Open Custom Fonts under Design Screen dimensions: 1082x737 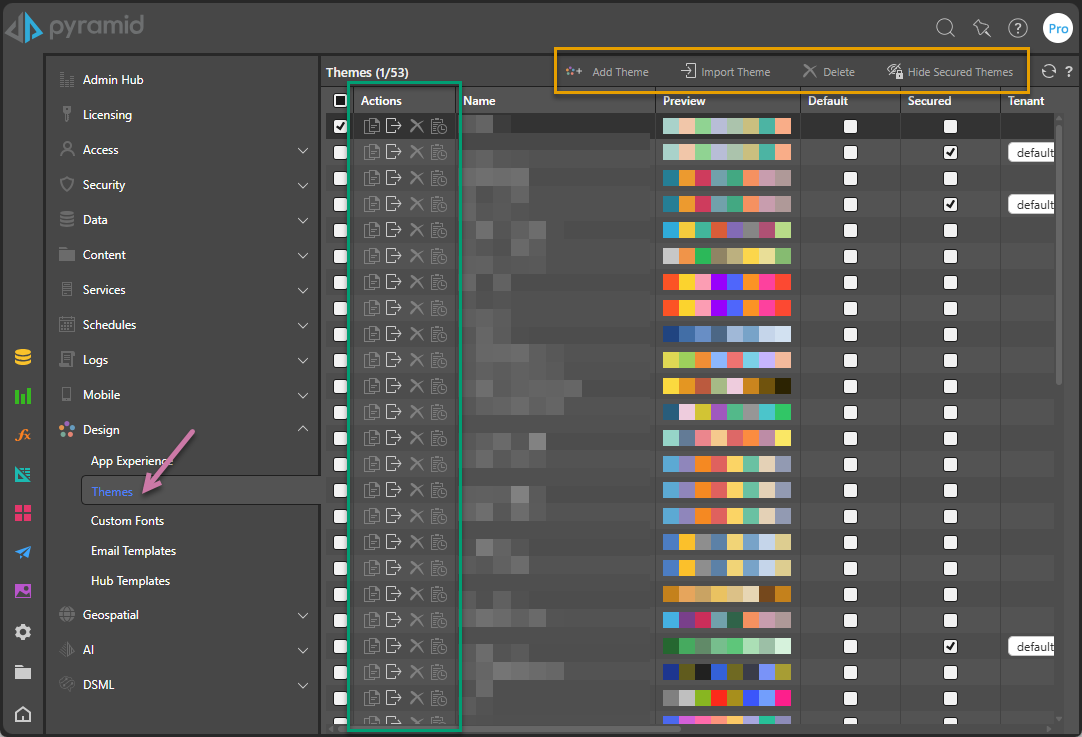[x=128, y=521]
